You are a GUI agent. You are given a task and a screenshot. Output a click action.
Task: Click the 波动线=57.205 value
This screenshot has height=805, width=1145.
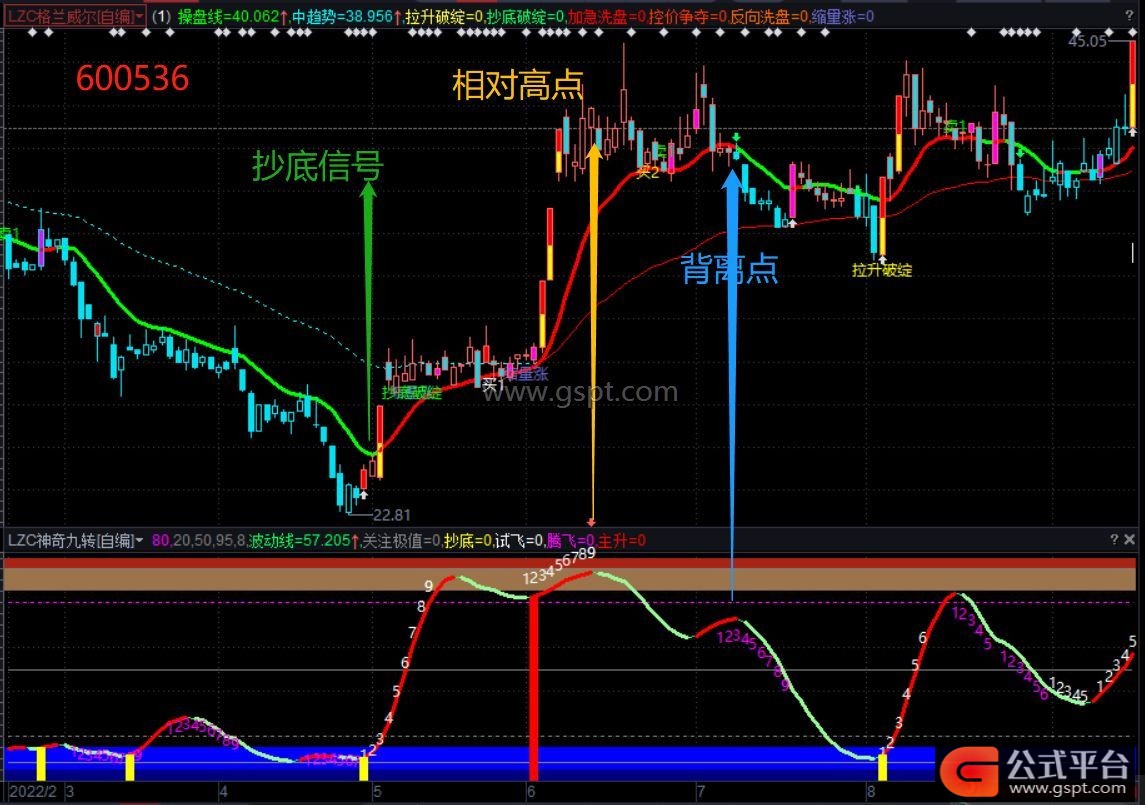(x=304, y=541)
